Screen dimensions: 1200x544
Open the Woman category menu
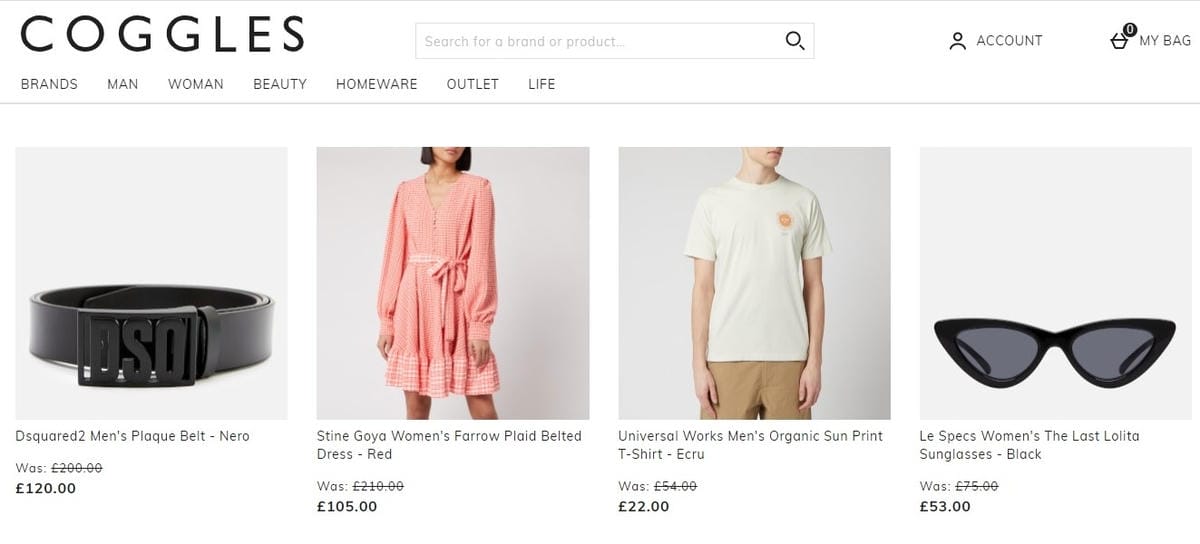[196, 84]
